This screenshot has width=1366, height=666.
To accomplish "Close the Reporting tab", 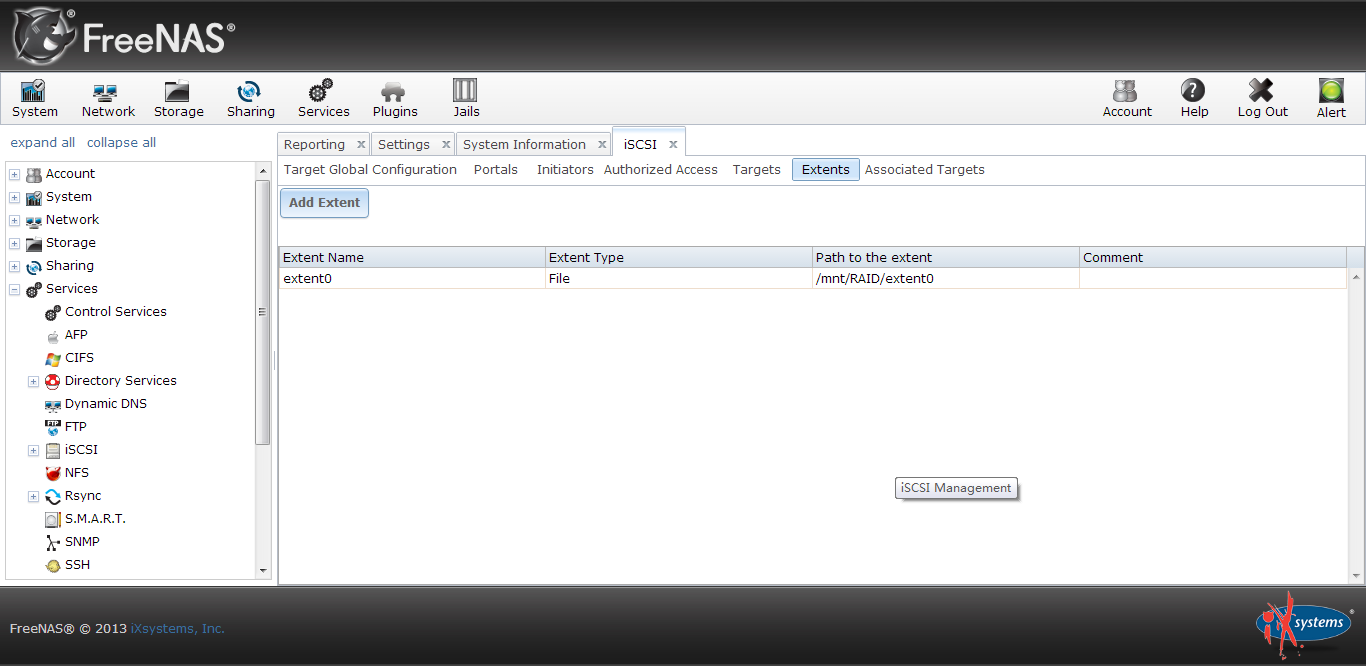I will tap(361, 145).
